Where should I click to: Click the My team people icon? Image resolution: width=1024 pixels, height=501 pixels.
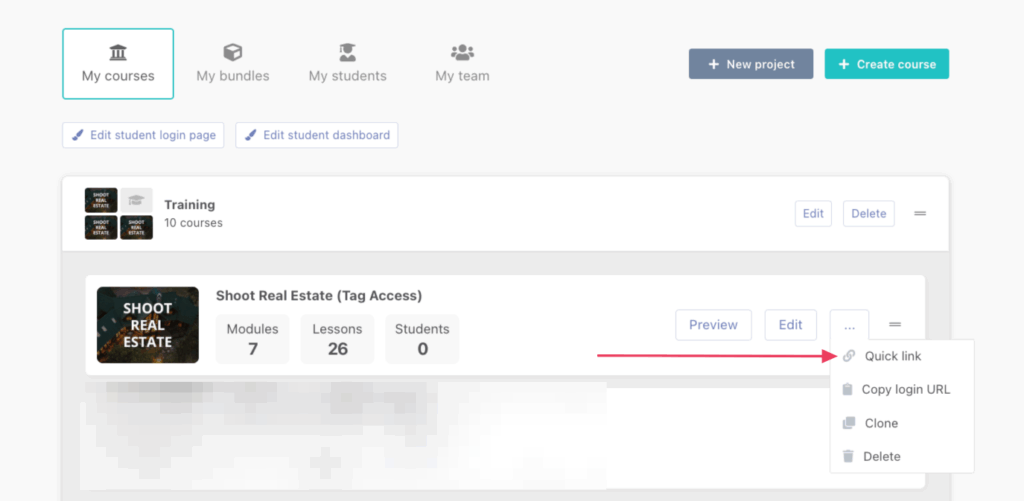(462, 52)
